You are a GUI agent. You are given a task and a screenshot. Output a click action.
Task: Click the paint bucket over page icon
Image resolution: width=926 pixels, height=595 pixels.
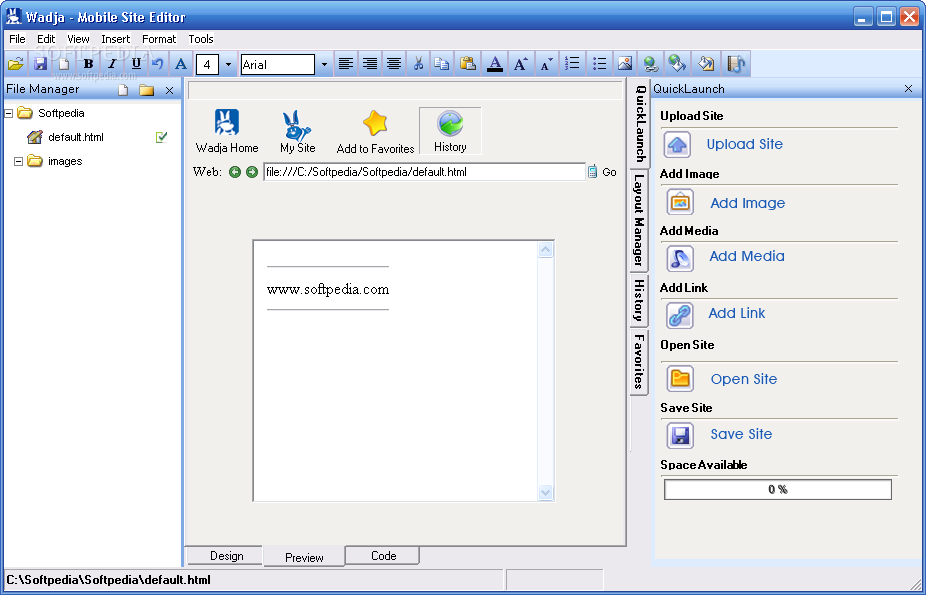point(706,64)
